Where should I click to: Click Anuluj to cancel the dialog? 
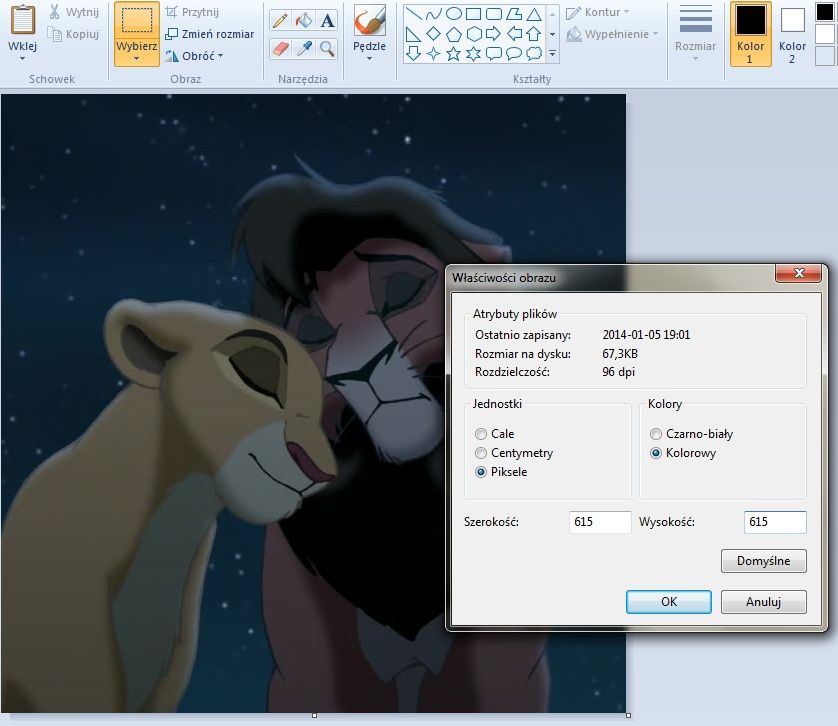pyautogui.click(x=764, y=602)
